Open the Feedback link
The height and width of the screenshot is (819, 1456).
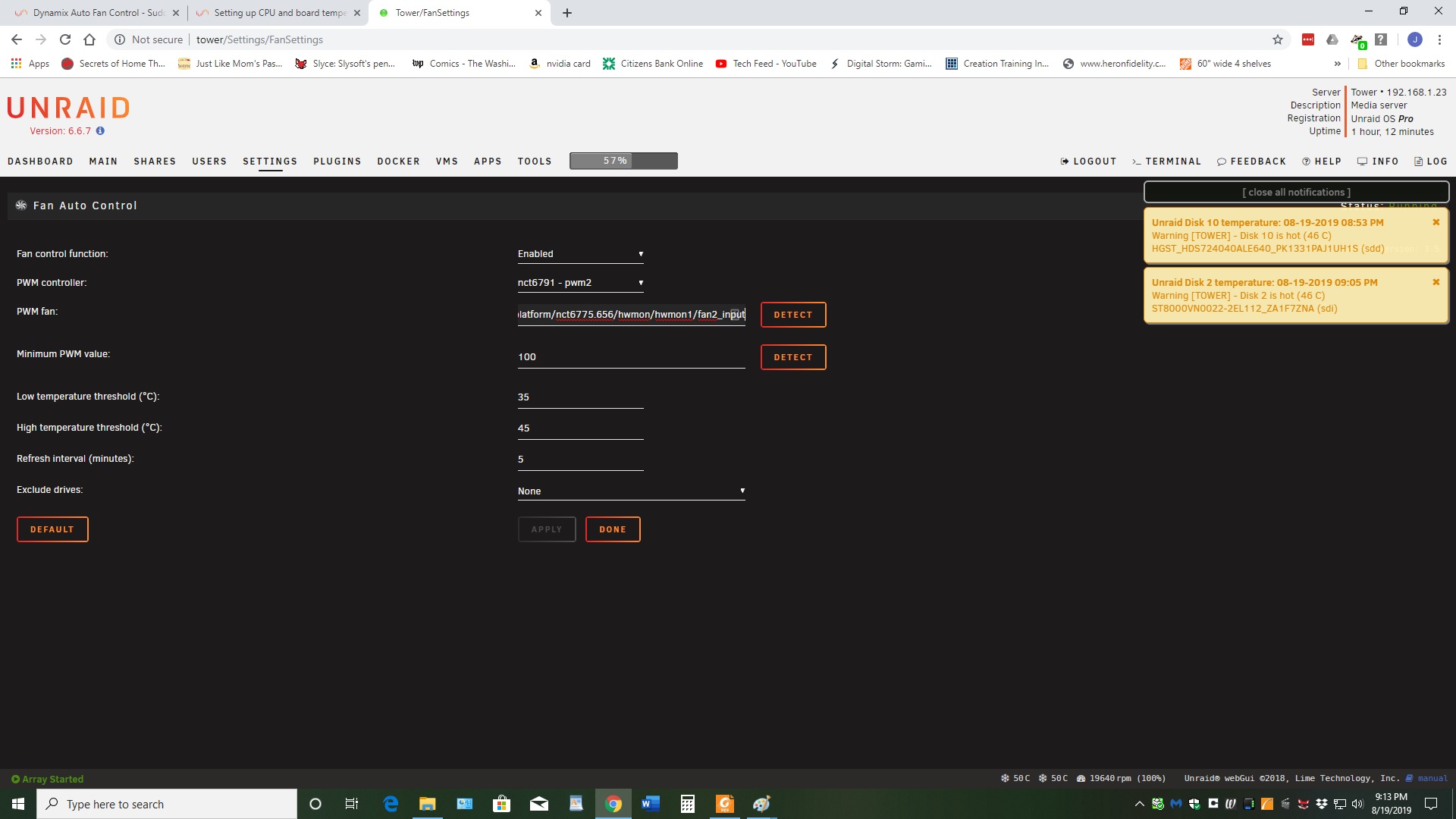(1251, 162)
